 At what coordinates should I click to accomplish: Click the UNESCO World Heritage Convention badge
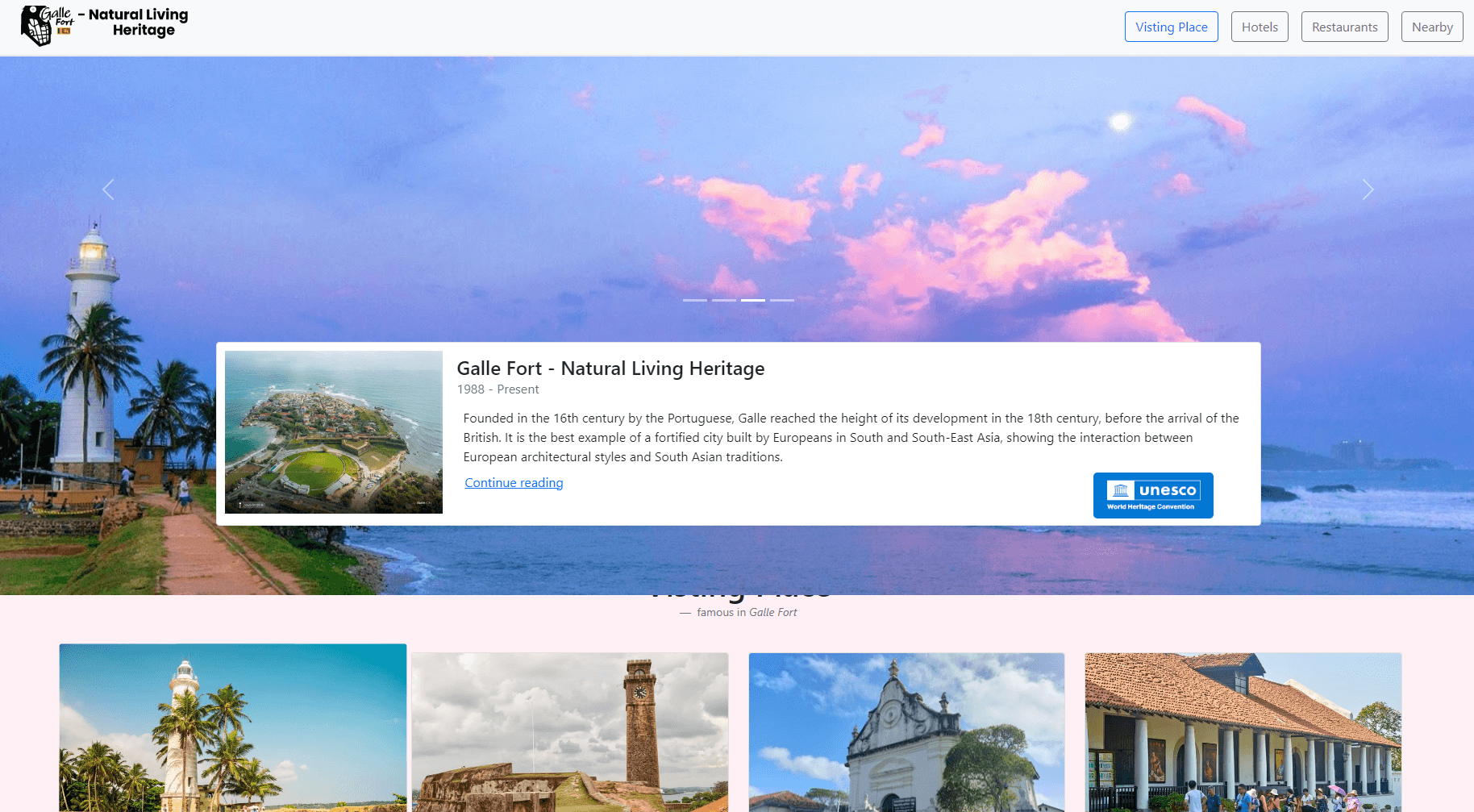tap(1153, 495)
